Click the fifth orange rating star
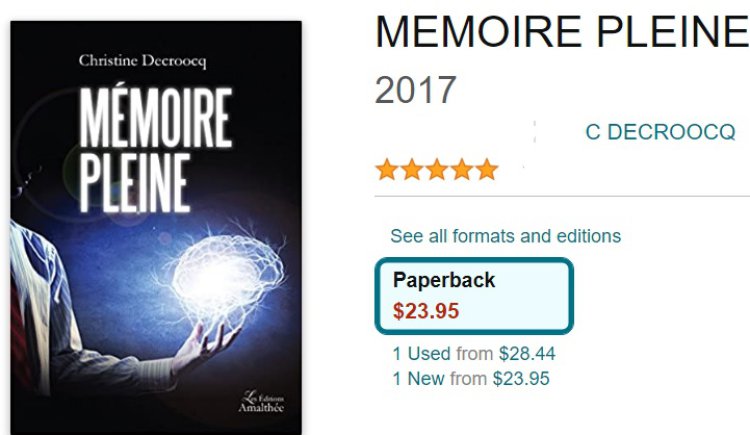The width and height of the screenshot is (750, 435). click(x=487, y=170)
